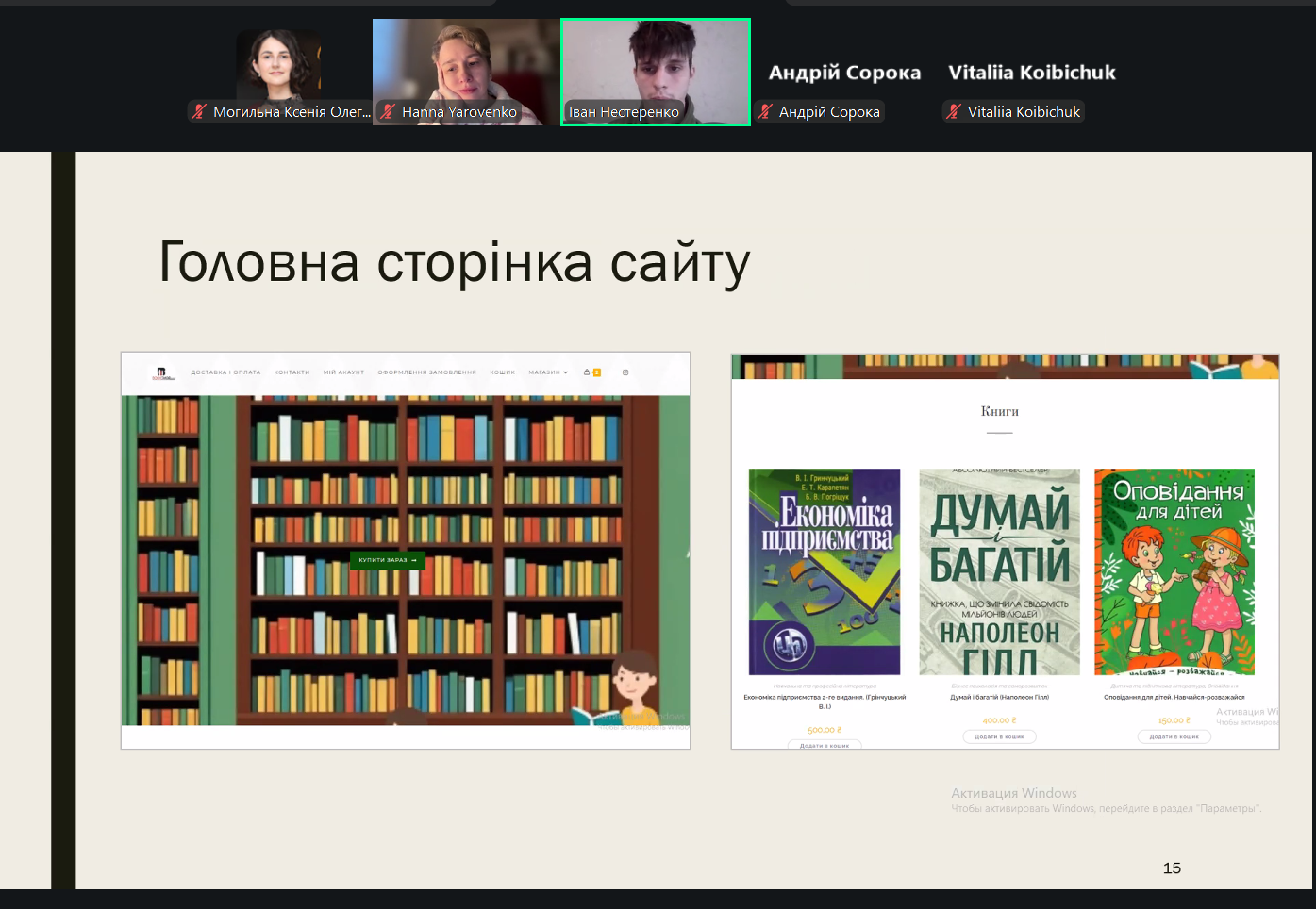Image resolution: width=1316 pixels, height=909 pixels.
Task: Click muted mic icon on Могильна Ксенія
Action: 199,112
